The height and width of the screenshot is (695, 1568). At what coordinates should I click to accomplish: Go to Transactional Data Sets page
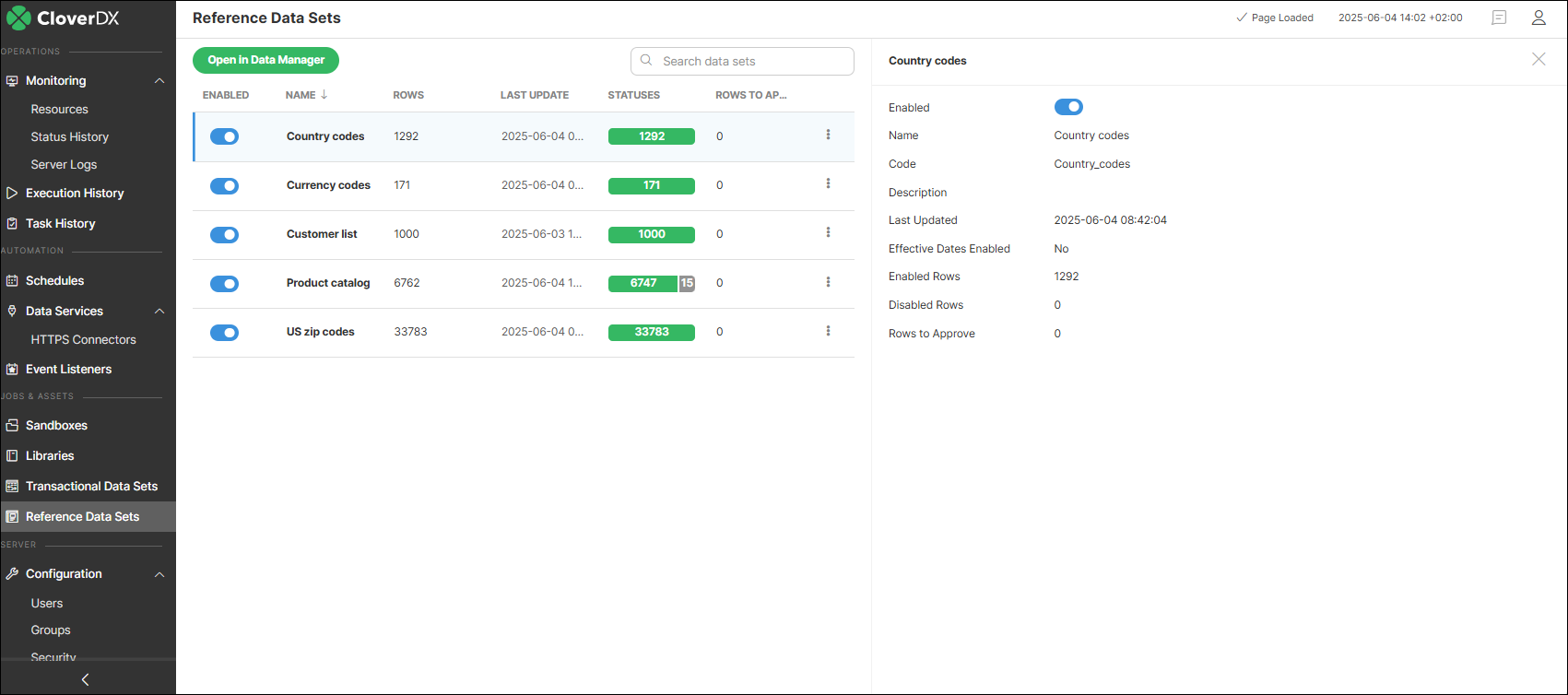coord(91,486)
